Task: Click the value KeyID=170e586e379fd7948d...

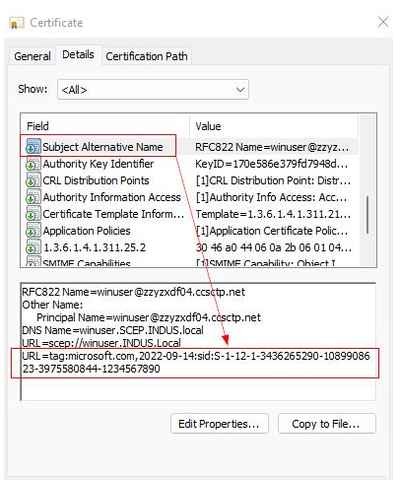Action: (x=272, y=164)
